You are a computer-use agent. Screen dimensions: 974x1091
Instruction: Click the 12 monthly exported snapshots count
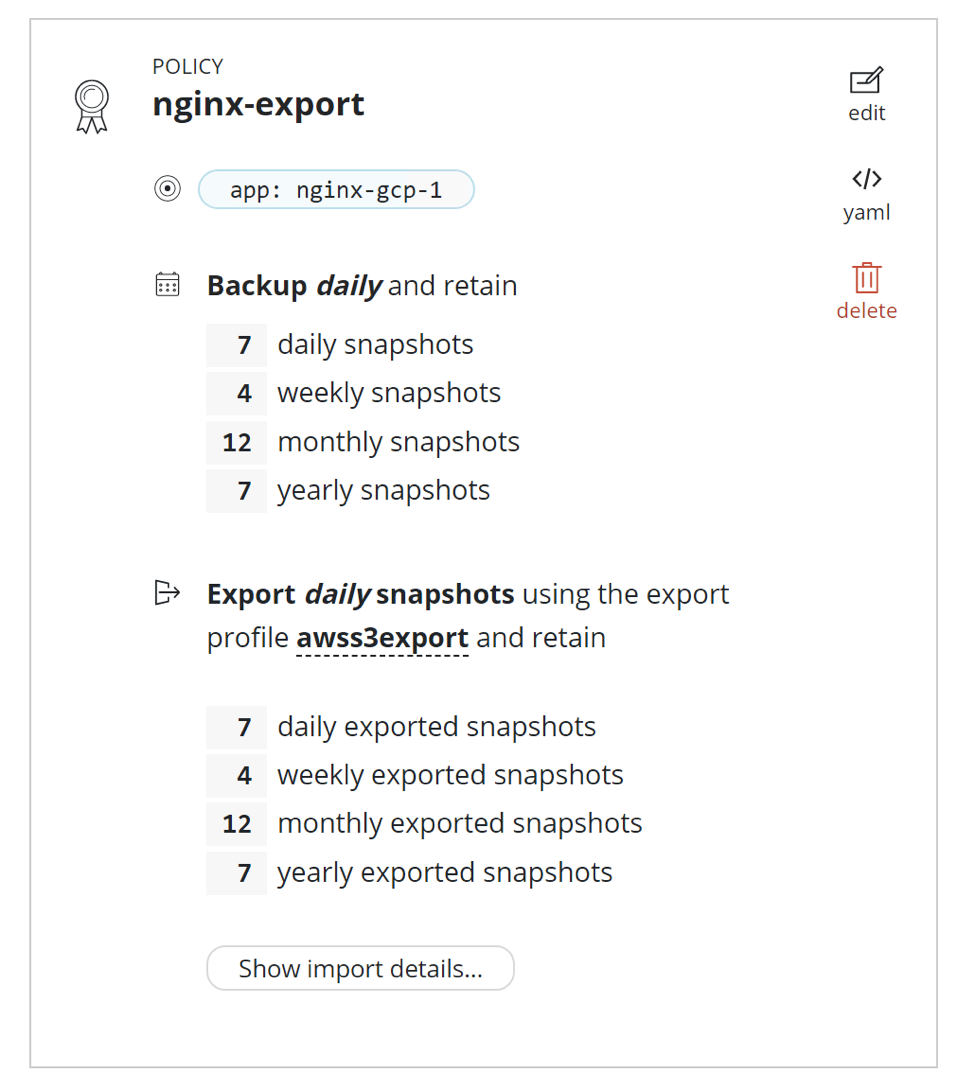tap(237, 824)
